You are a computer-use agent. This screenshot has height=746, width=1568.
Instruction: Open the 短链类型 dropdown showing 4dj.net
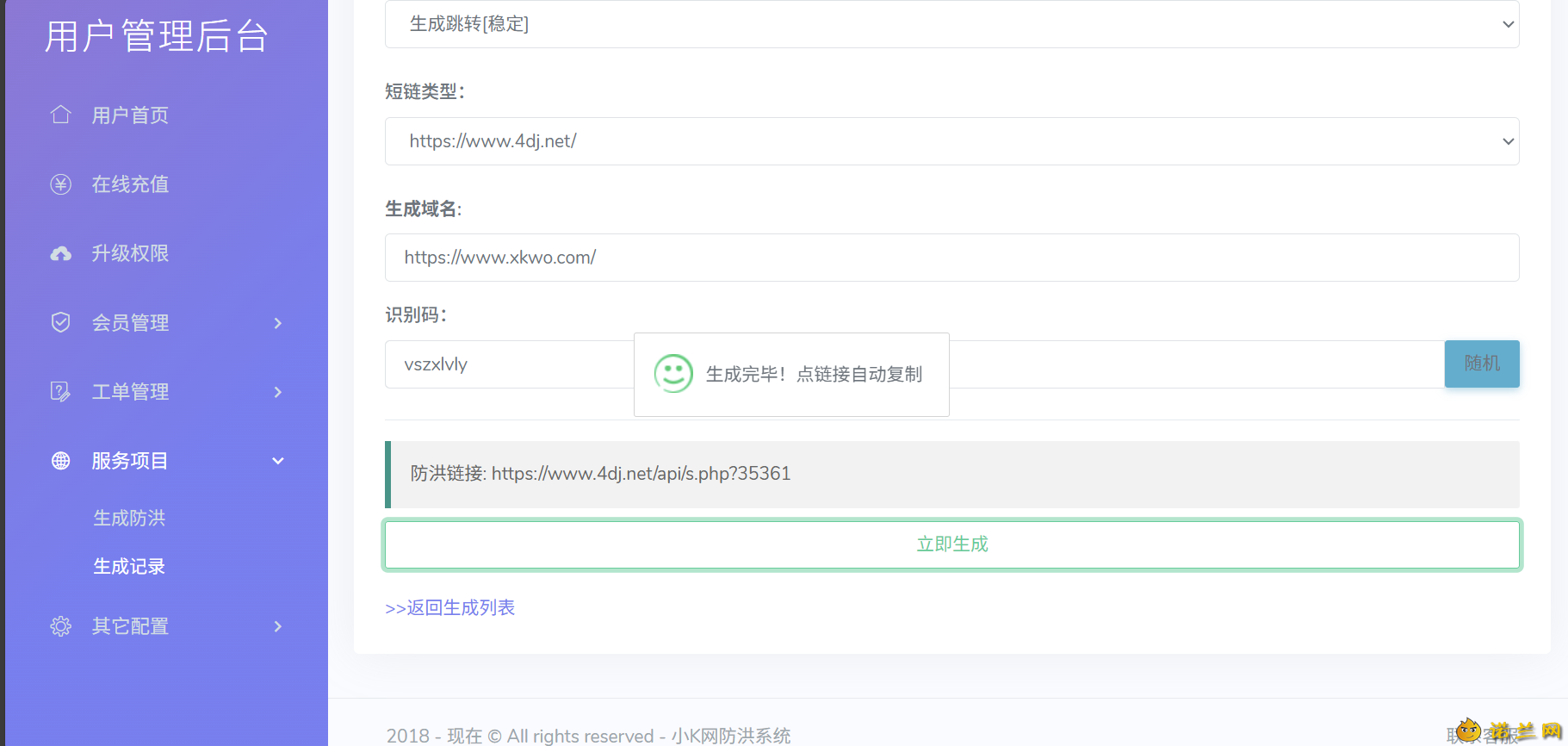[x=951, y=141]
